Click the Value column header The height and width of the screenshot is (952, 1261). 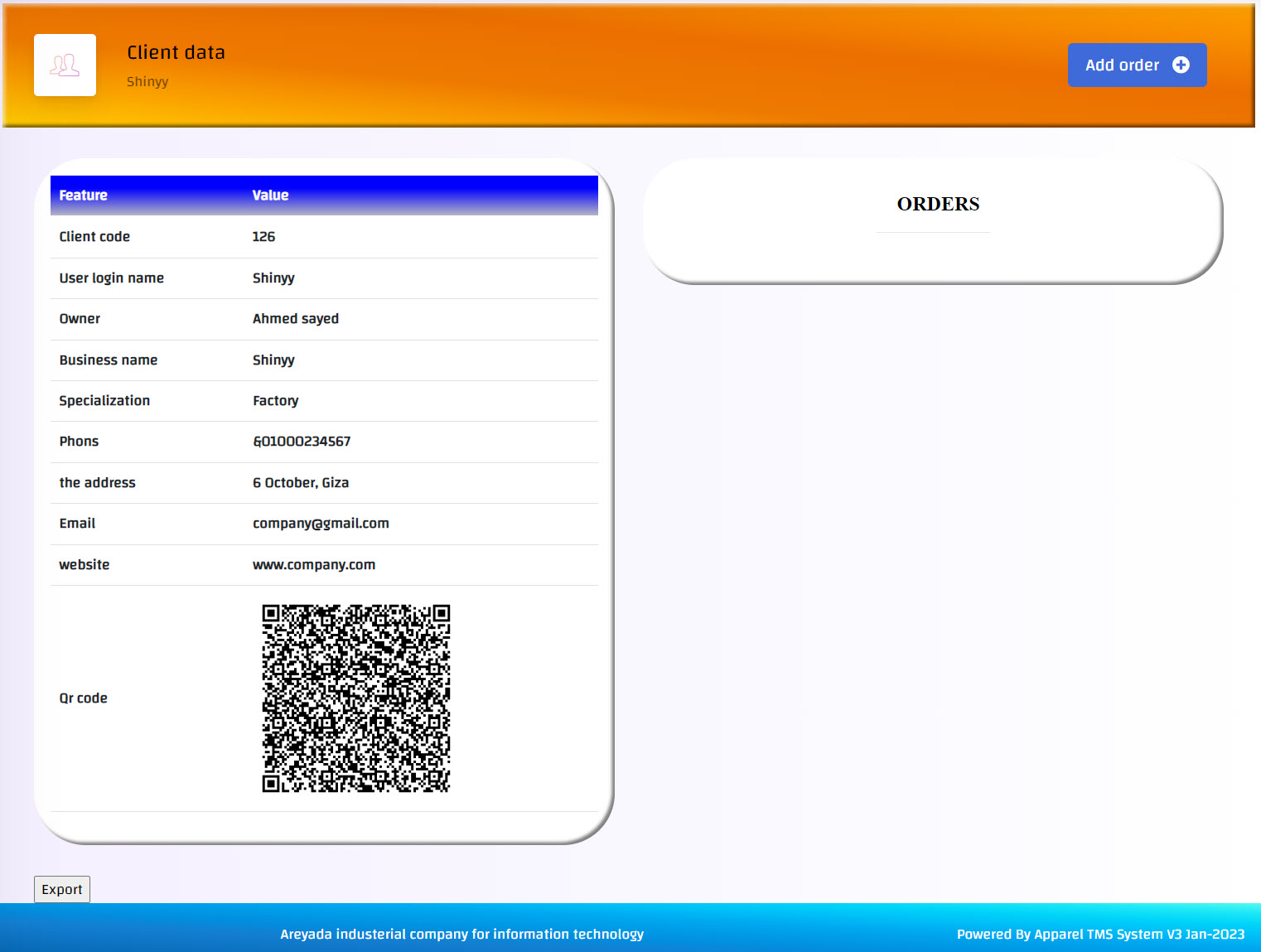point(270,196)
